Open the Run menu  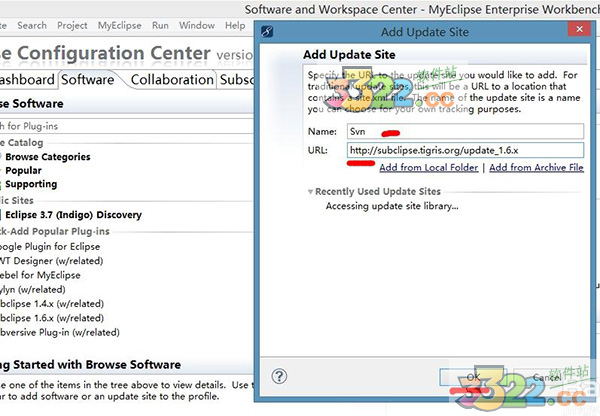(160, 26)
